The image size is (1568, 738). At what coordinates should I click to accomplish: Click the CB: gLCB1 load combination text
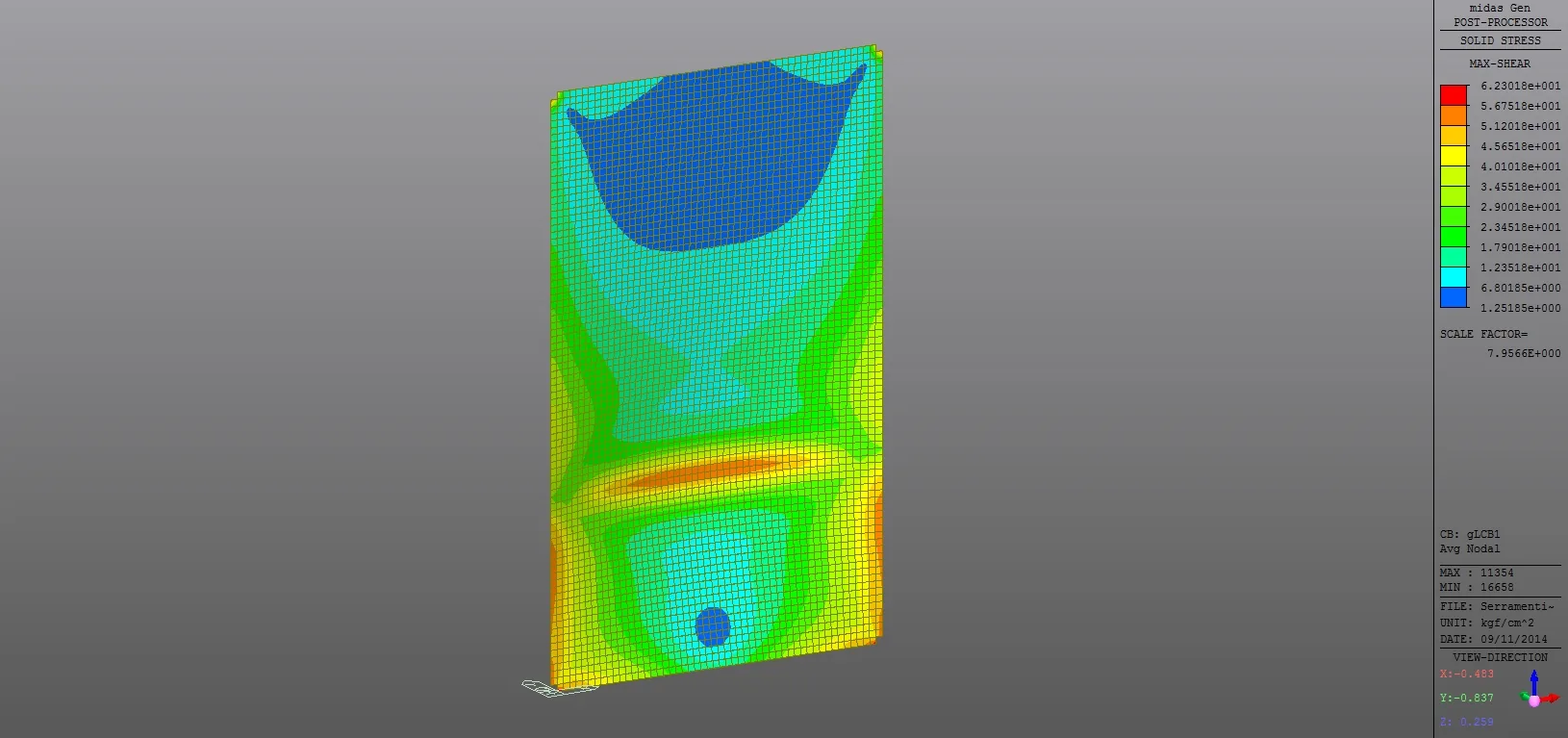(1470, 534)
